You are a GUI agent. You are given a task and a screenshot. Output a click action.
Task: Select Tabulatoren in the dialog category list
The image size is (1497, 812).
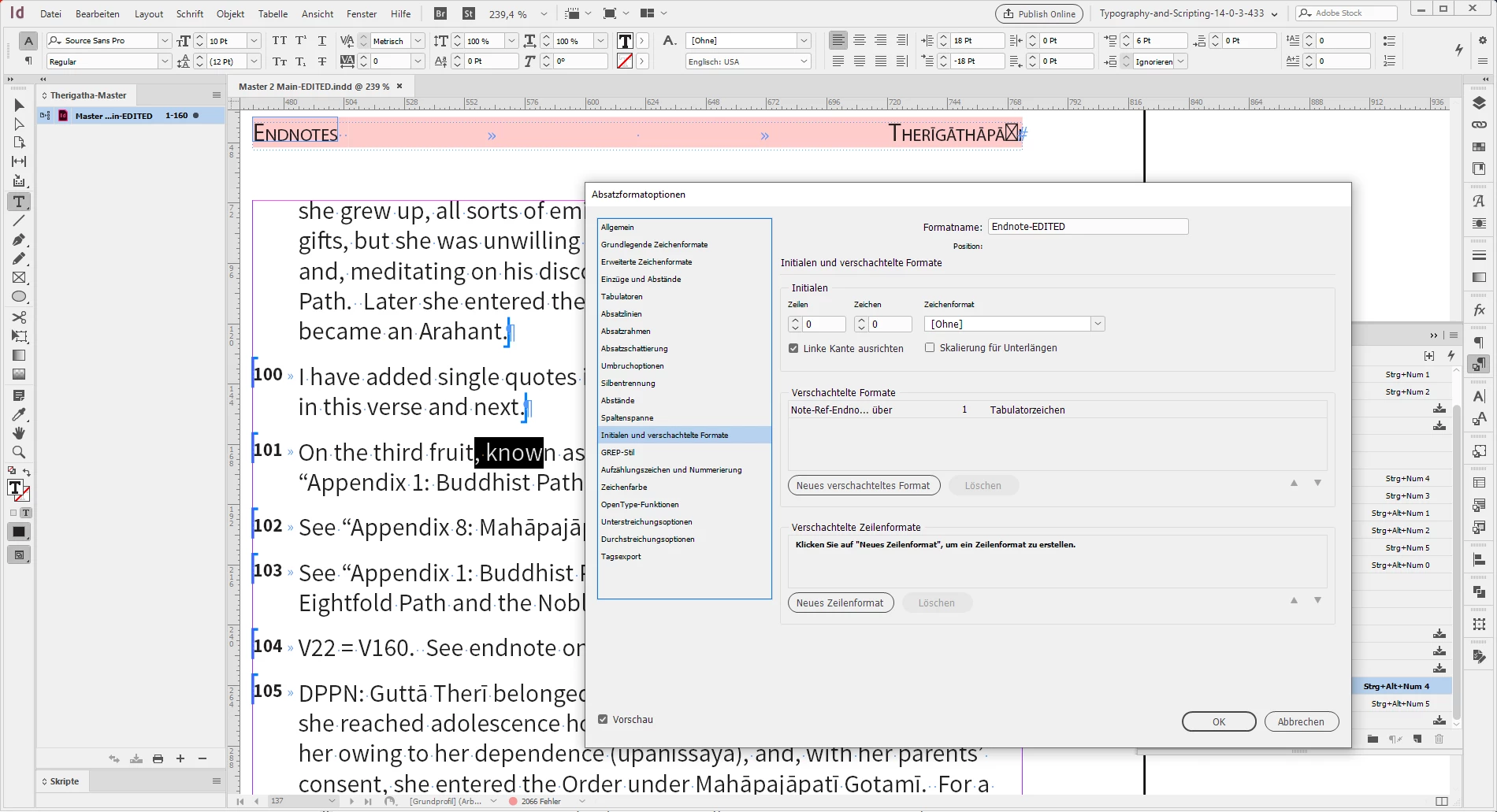684,296
